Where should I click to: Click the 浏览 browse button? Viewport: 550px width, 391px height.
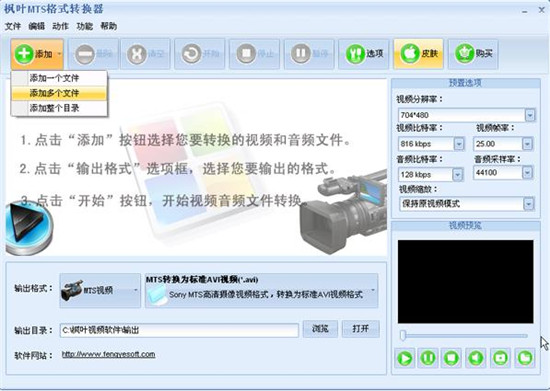click(320, 329)
